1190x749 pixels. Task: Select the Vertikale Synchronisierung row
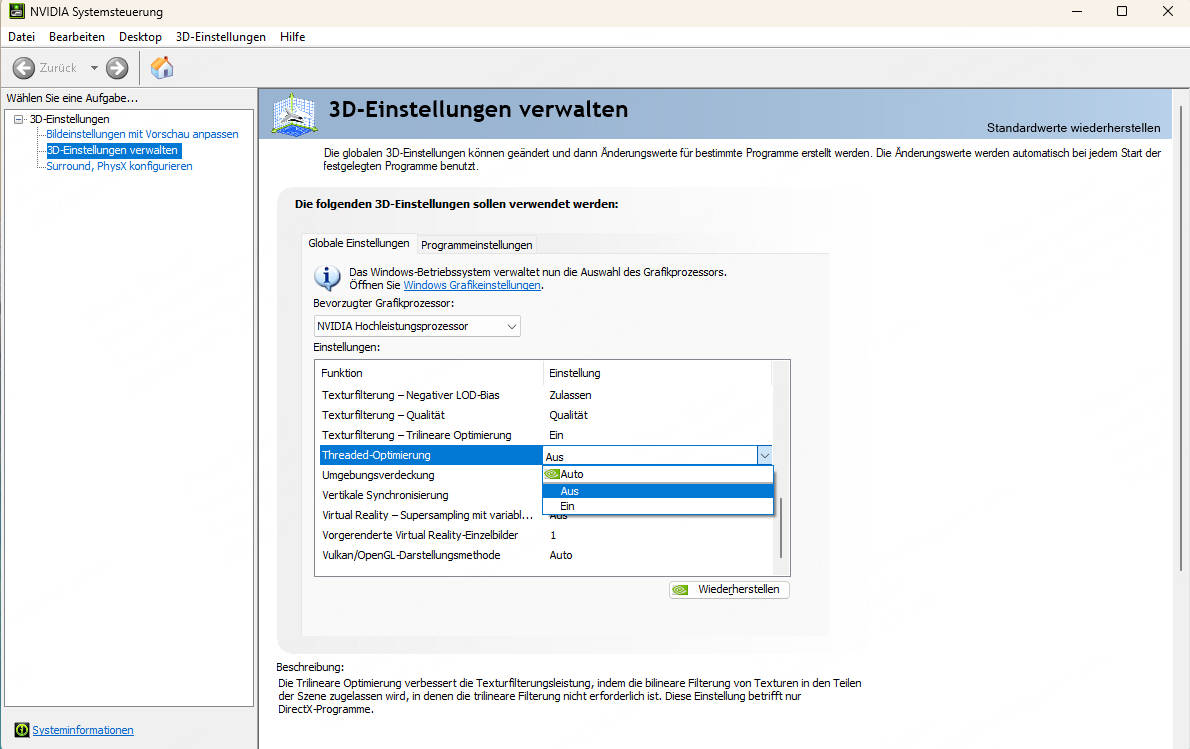coord(429,495)
